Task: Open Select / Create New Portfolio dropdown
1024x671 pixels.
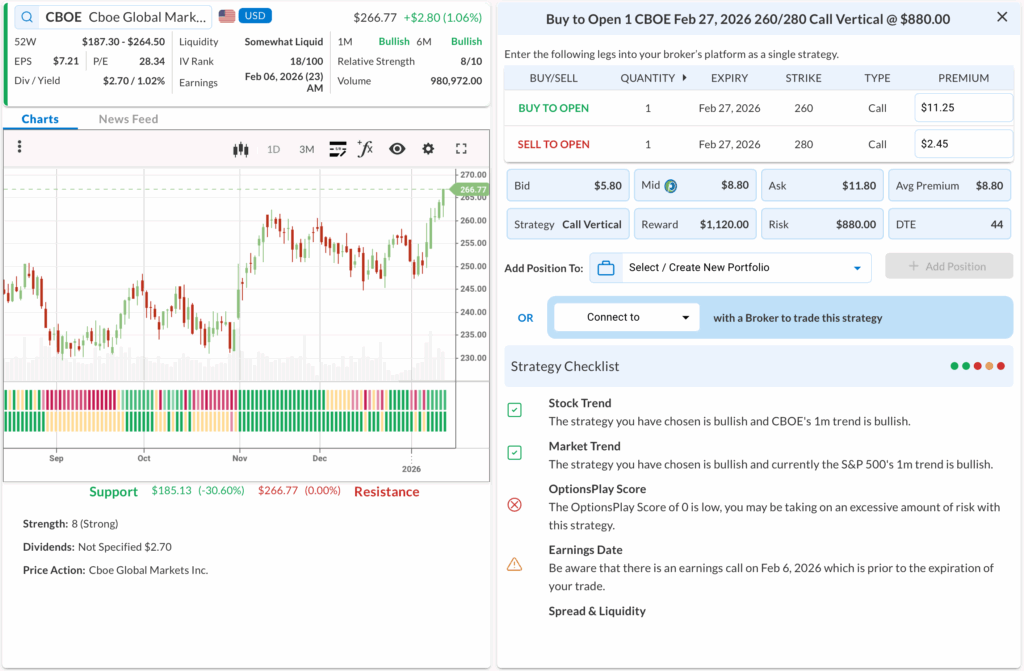Action: pyautogui.click(x=730, y=267)
